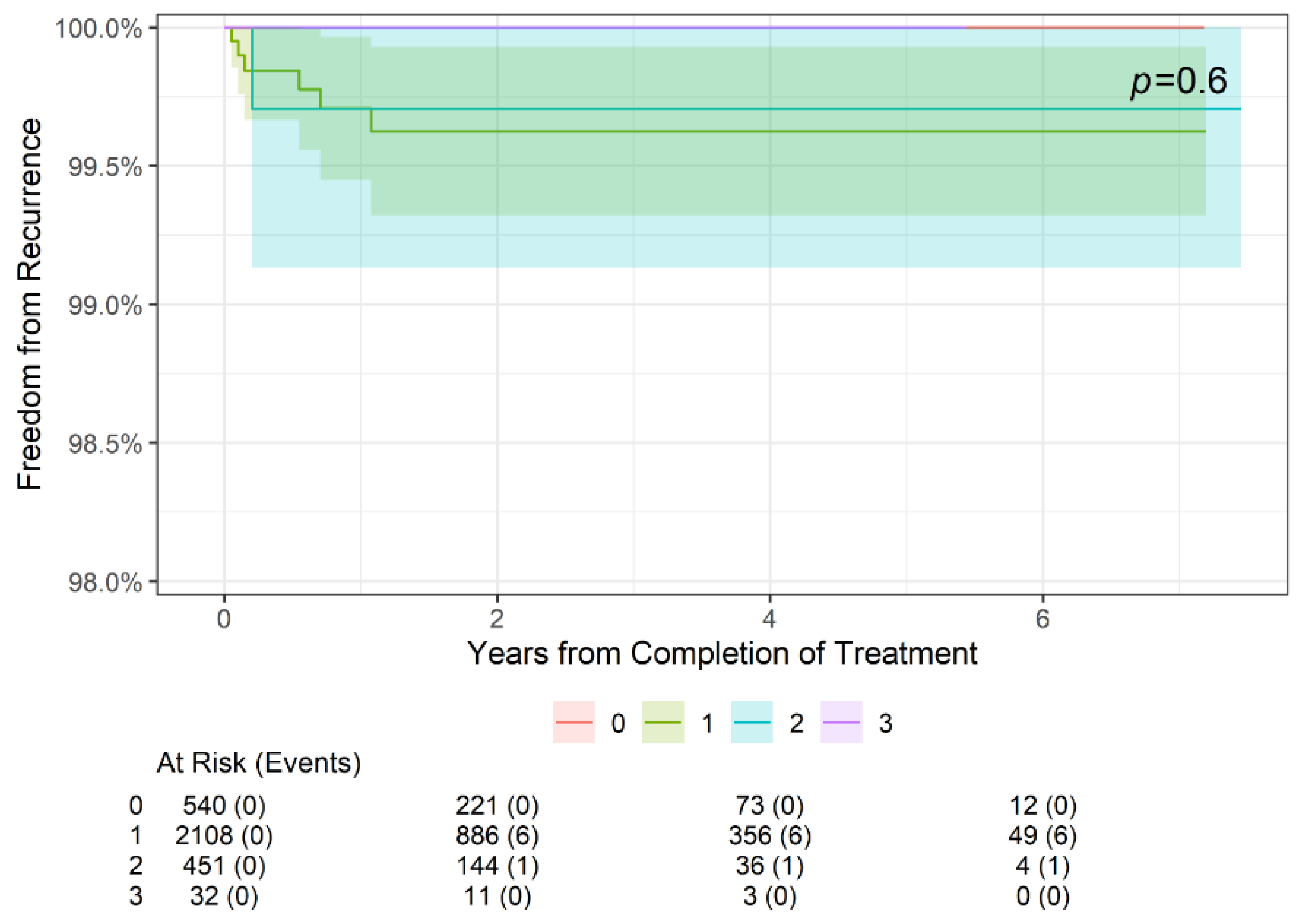This screenshot has width=1304, height=924.
Task: Click the '2108 (0)' at-risk table entry
Action: coord(224,835)
